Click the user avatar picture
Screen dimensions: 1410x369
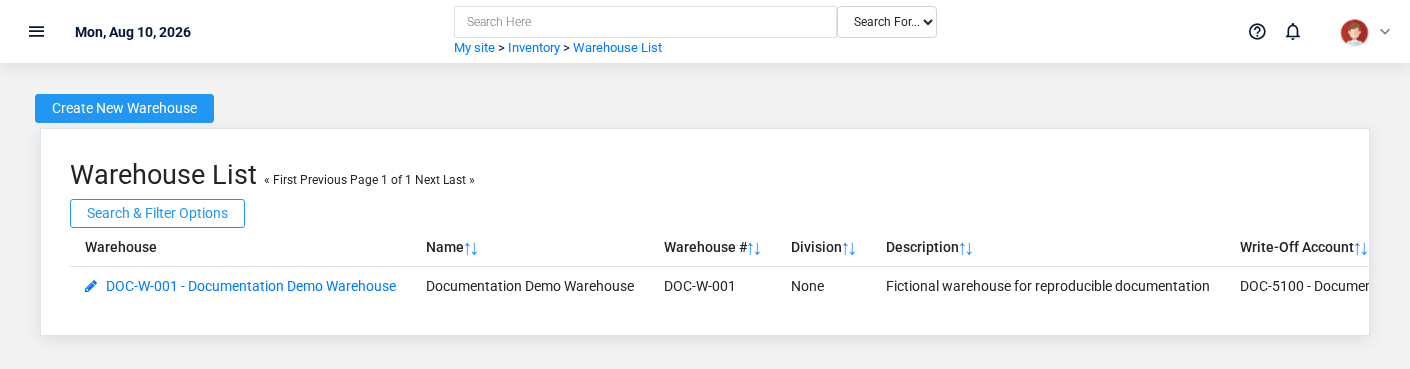pyautogui.click(x=1354, y=32)
